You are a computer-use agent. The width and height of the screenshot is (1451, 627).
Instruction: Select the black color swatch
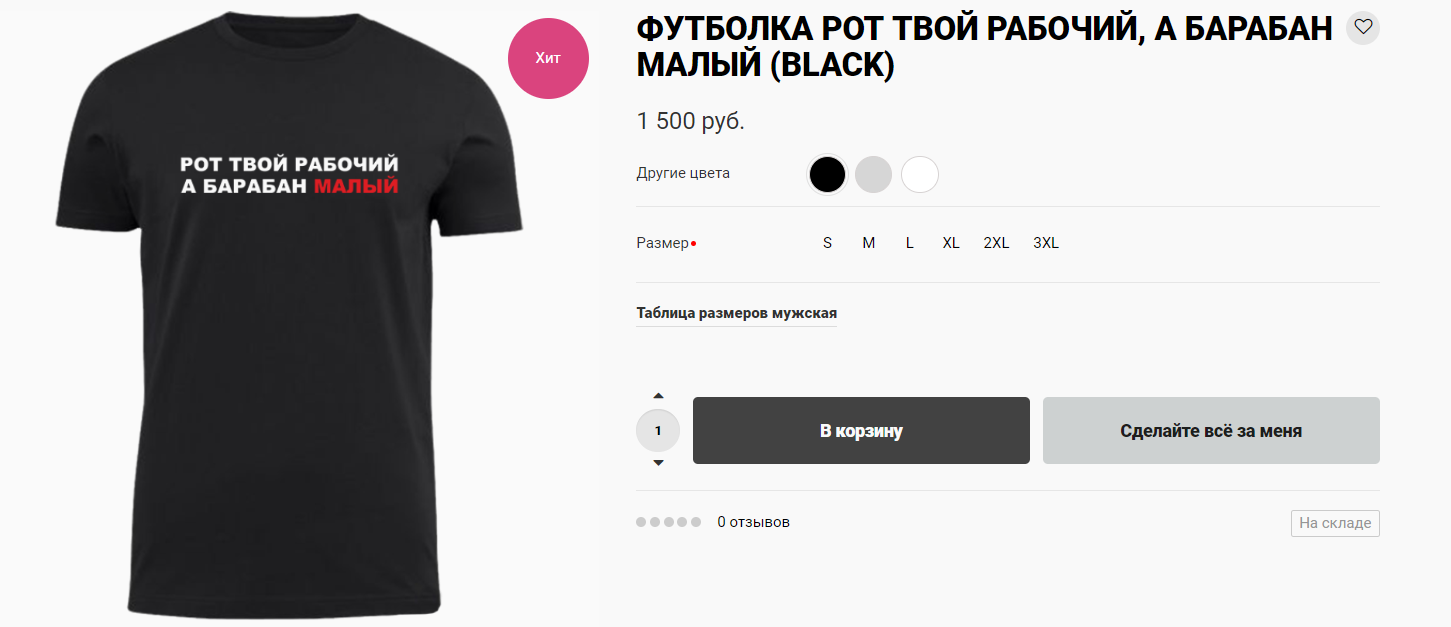pyautogui.click(x=827, y=174)
